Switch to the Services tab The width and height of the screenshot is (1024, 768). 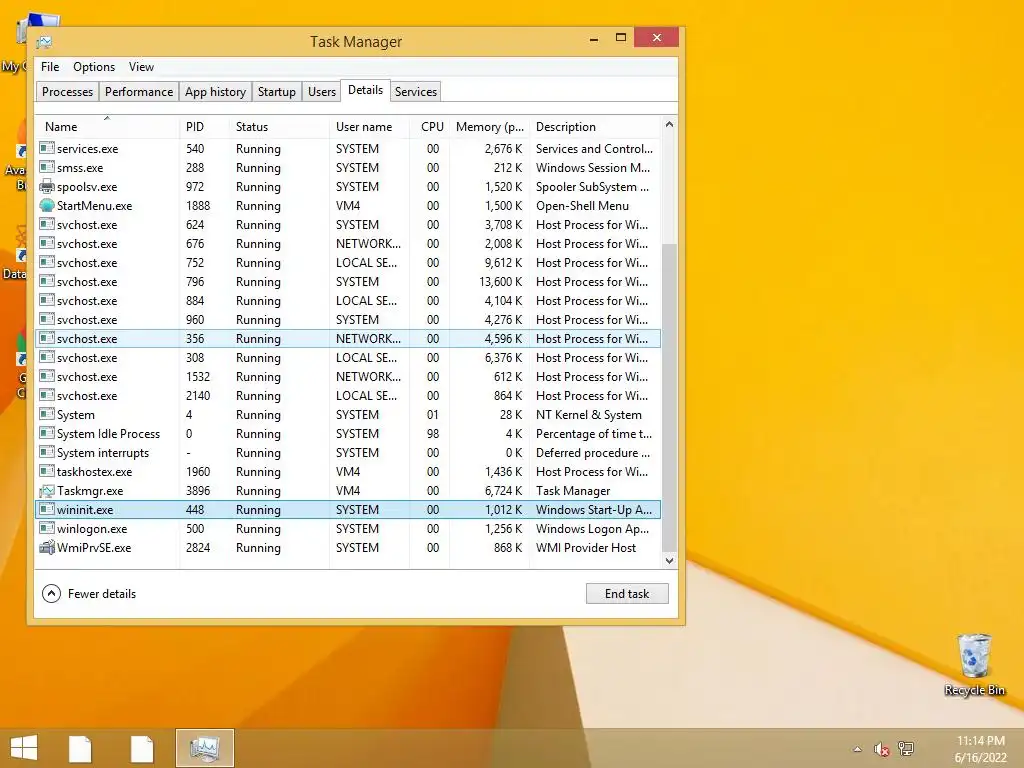pos(415,92)
